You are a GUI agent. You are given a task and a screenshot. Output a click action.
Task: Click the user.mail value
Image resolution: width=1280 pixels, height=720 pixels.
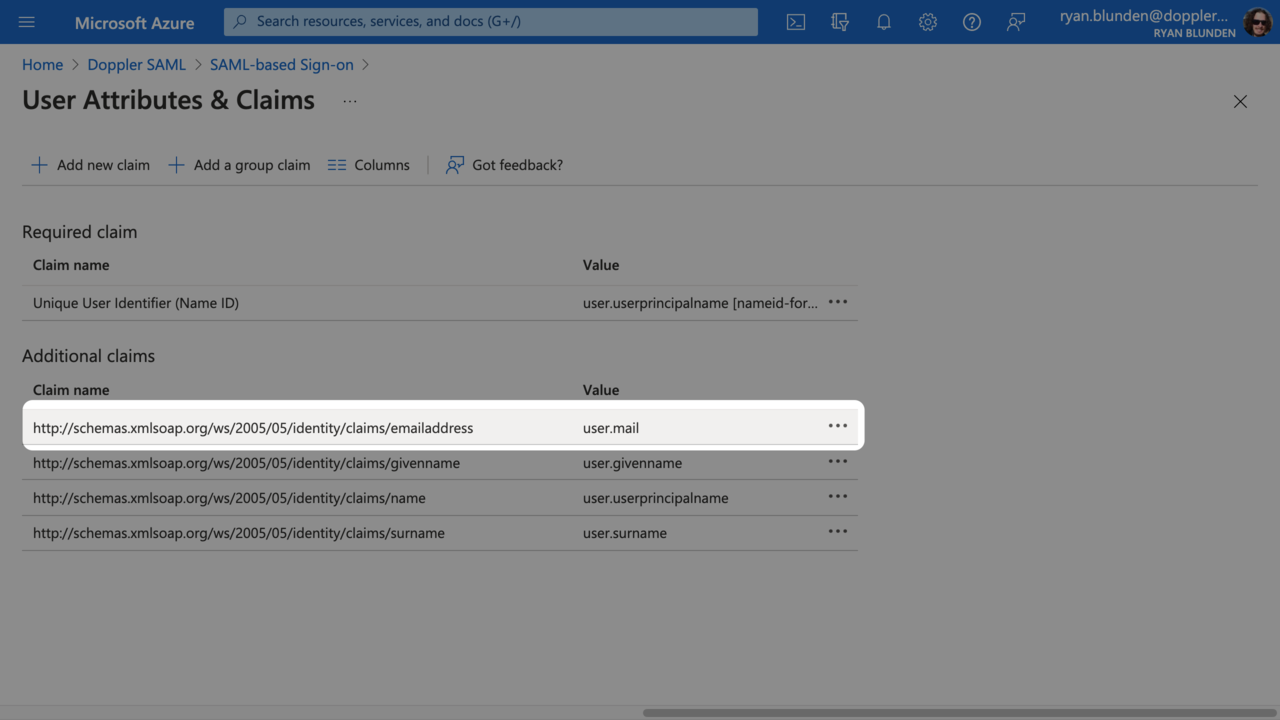coord(611,428)
